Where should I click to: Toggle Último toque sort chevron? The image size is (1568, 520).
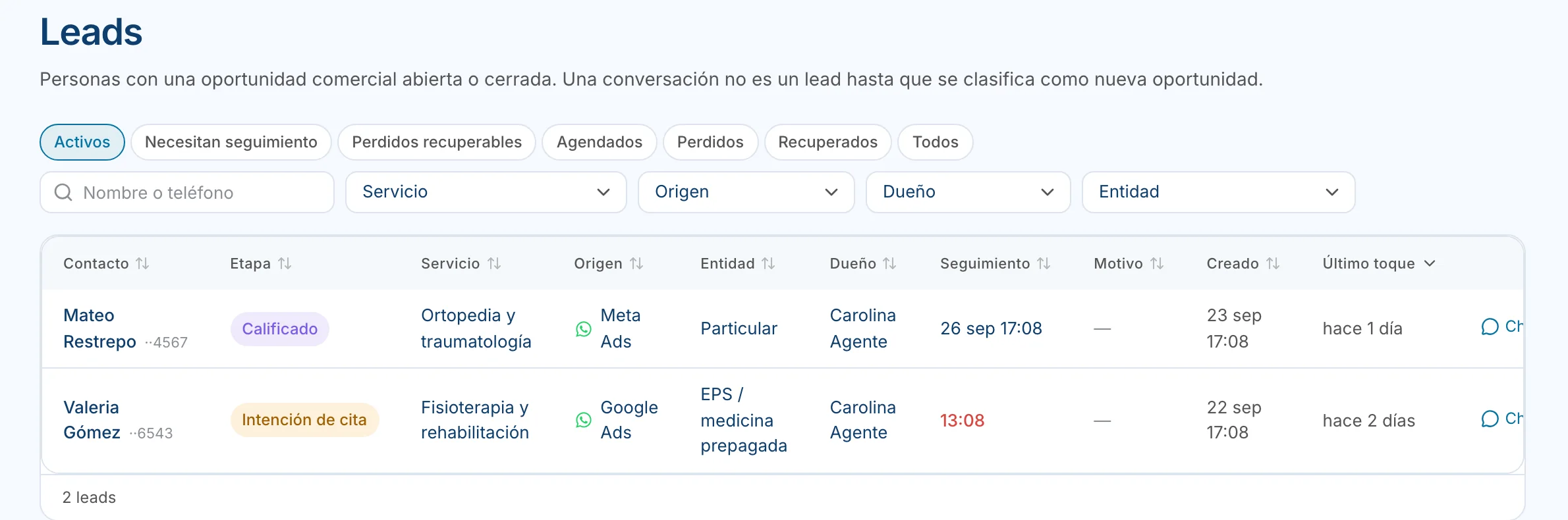point(1430,263)
